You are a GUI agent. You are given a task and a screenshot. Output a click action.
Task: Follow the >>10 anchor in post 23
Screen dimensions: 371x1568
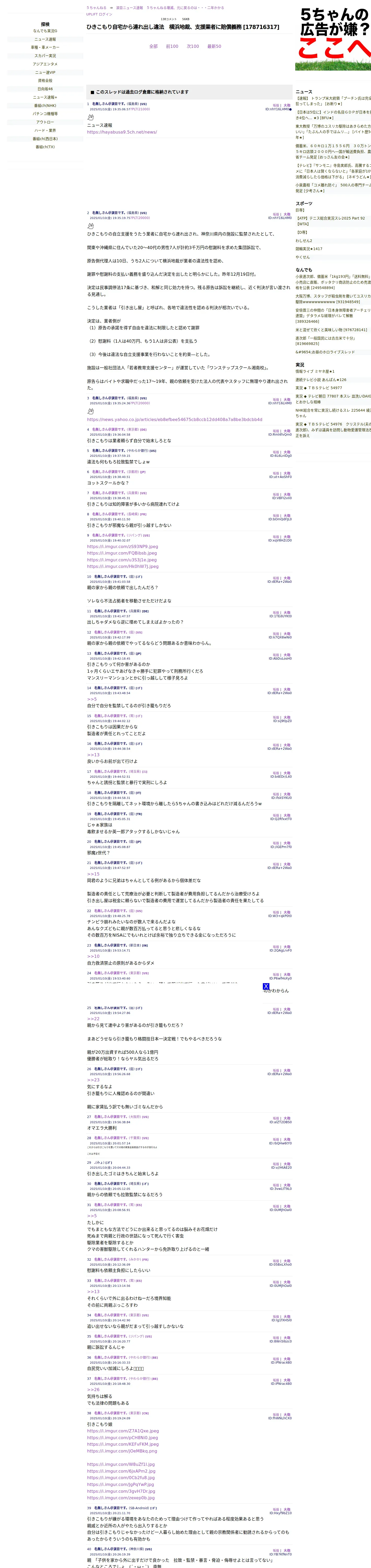tap(93, 956)
